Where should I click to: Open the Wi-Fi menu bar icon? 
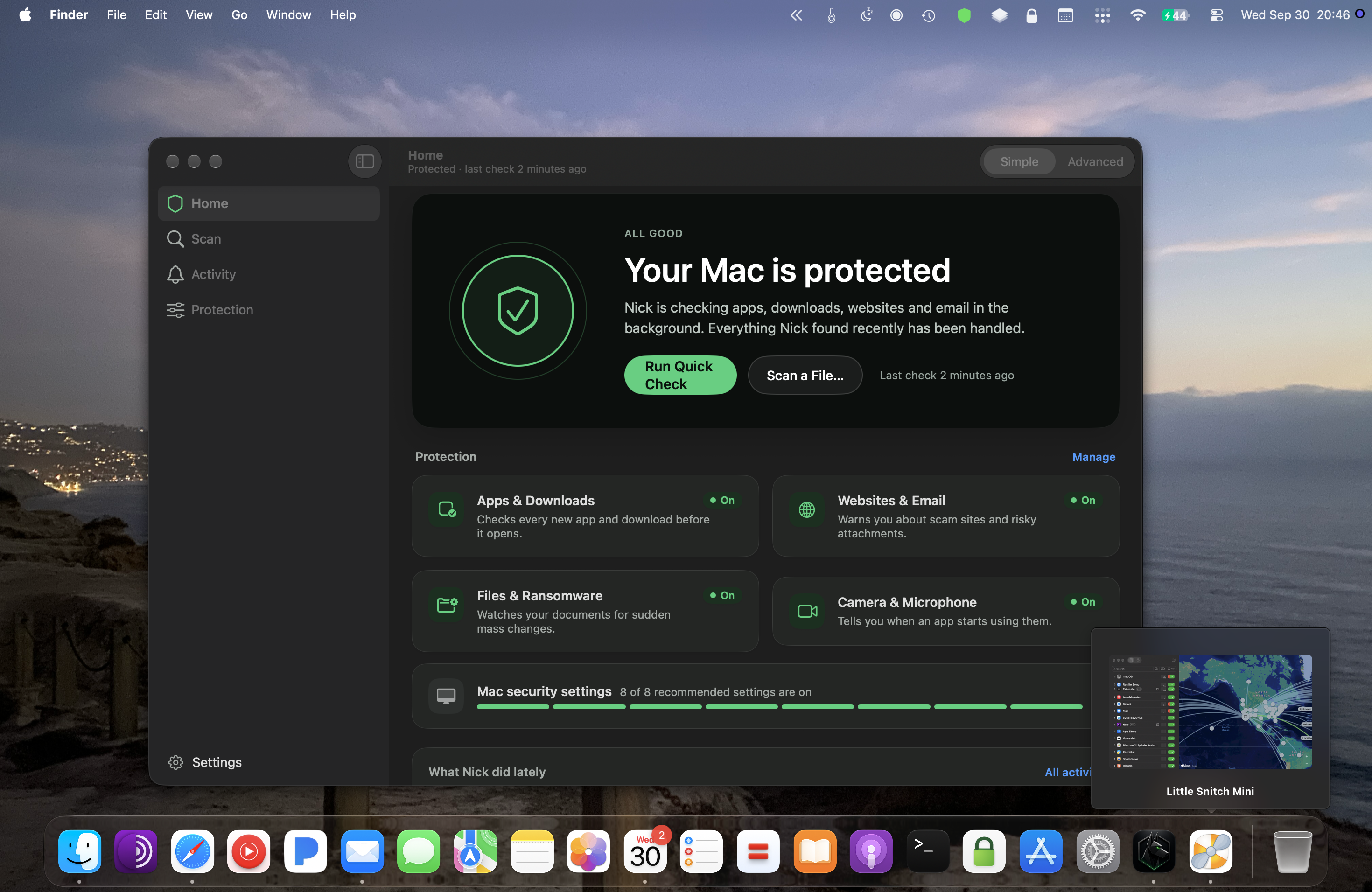pos(1137,15)
